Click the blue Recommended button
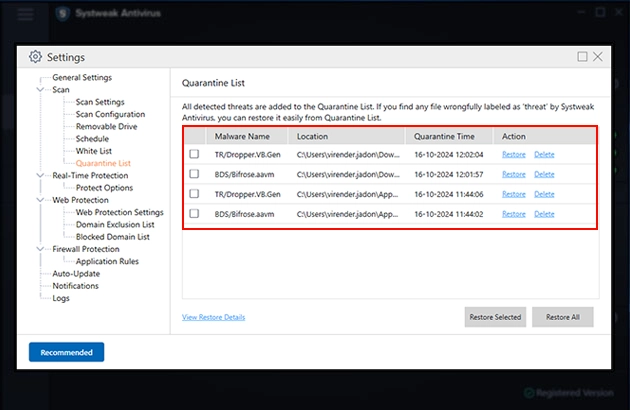The image size is (630, 410). point(66,352)
